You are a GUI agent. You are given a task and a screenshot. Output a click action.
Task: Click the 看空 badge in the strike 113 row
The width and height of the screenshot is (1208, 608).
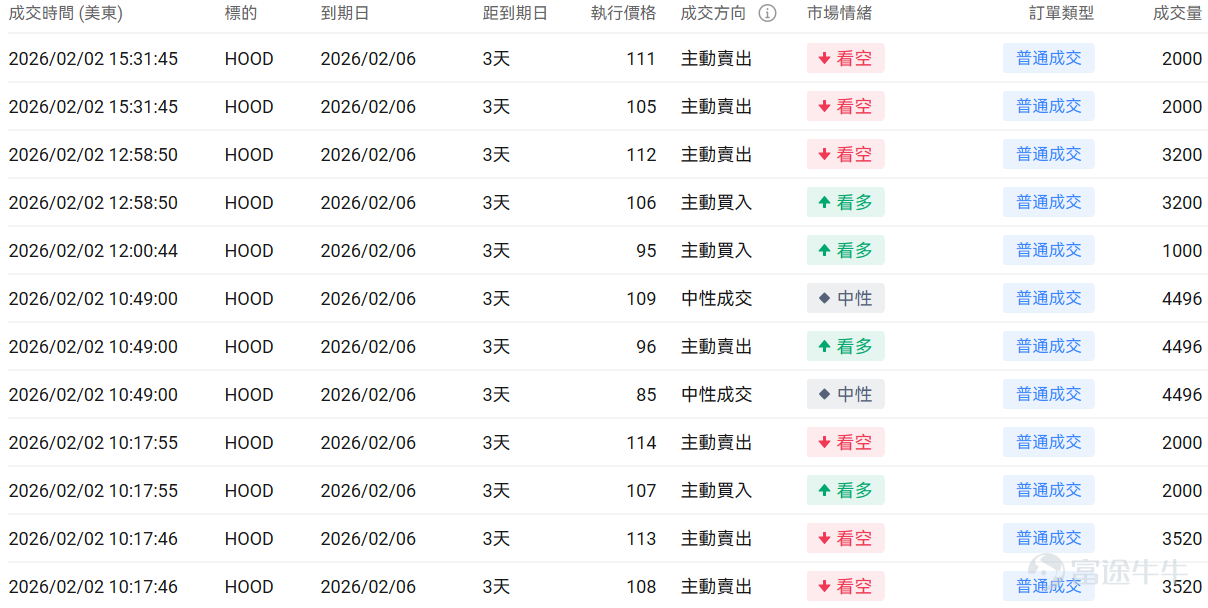click(846, 538)
